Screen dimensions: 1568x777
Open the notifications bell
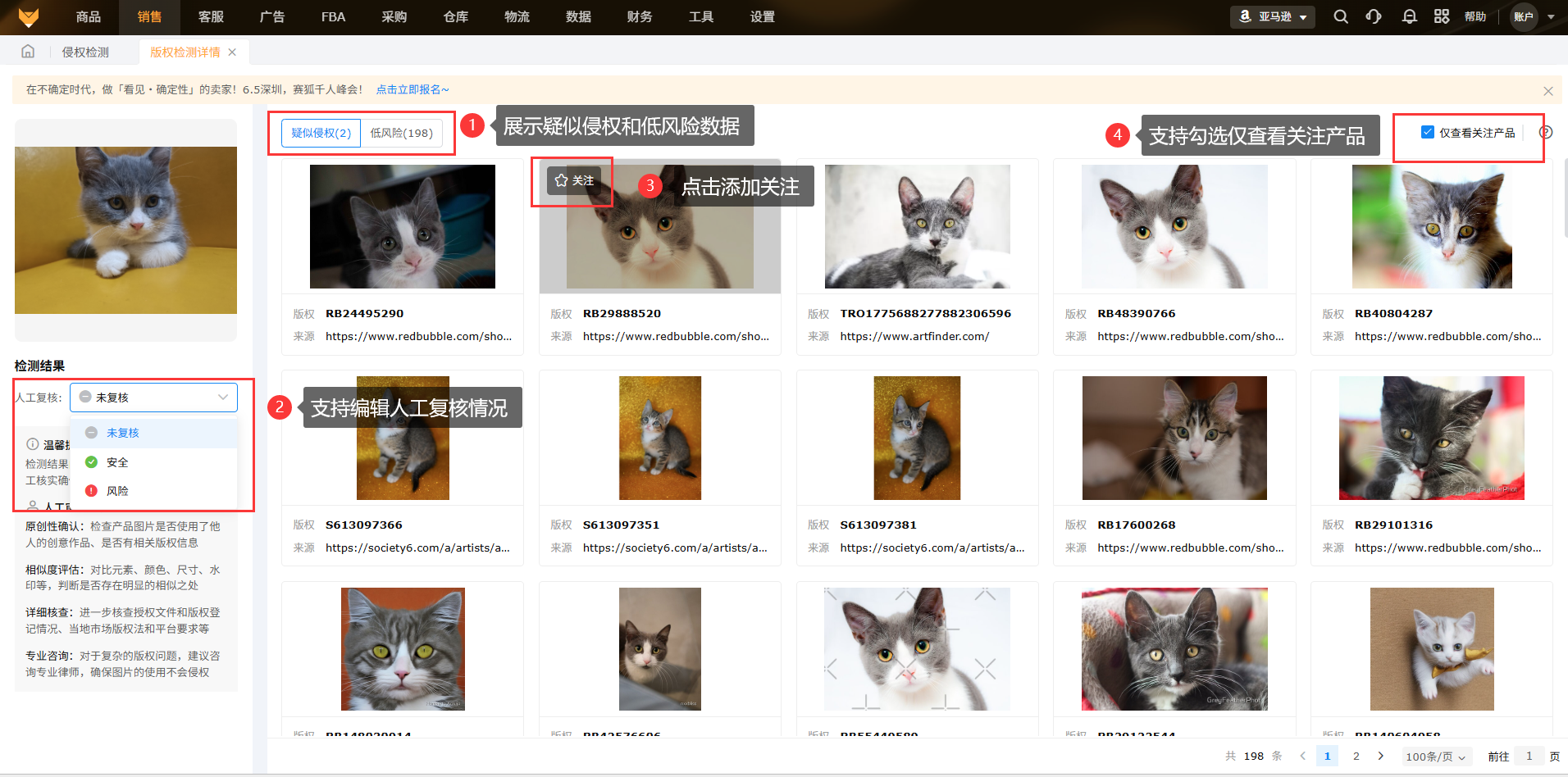point(1409,16)
